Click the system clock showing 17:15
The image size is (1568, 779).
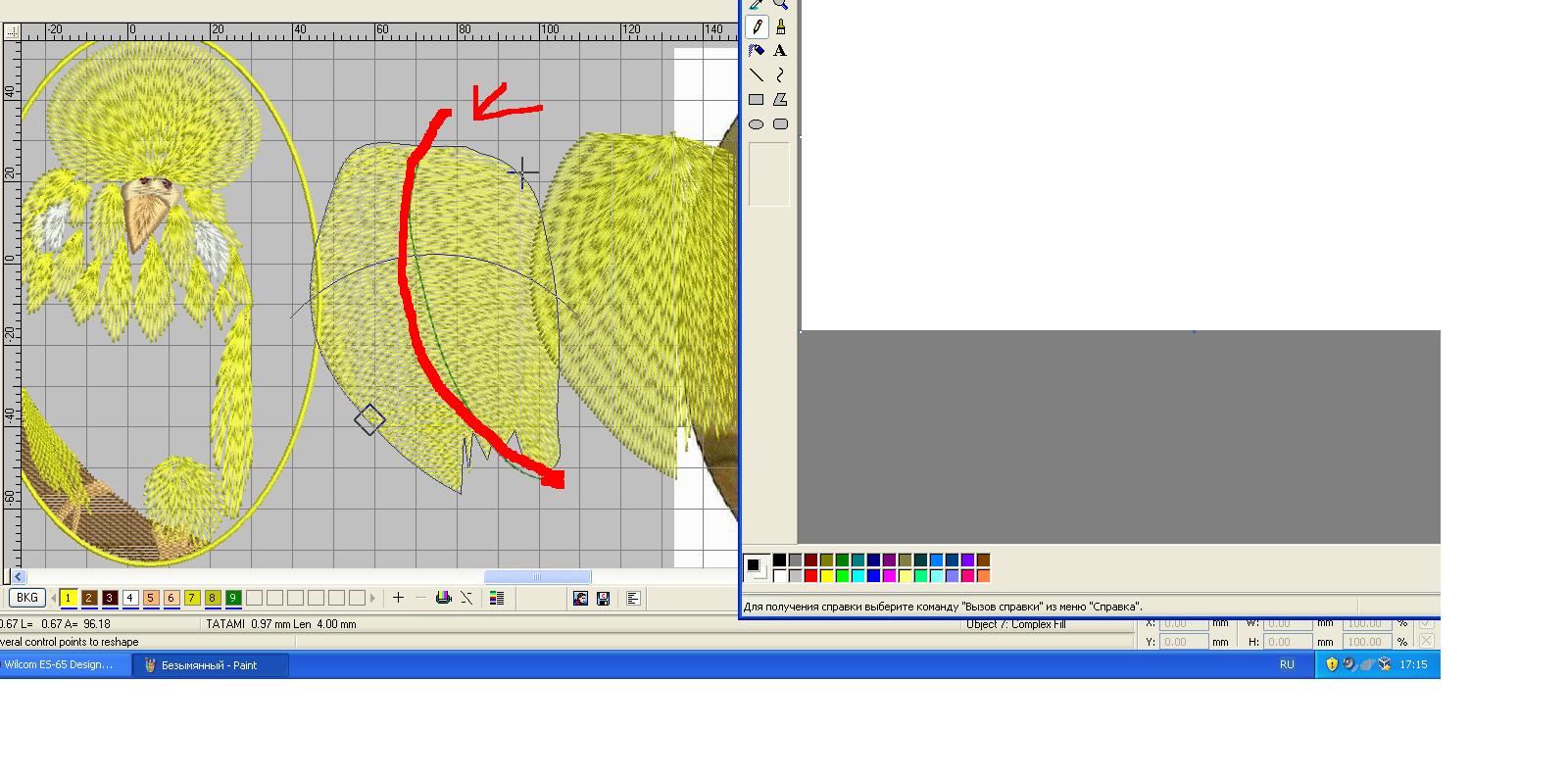click(1413, 664)
